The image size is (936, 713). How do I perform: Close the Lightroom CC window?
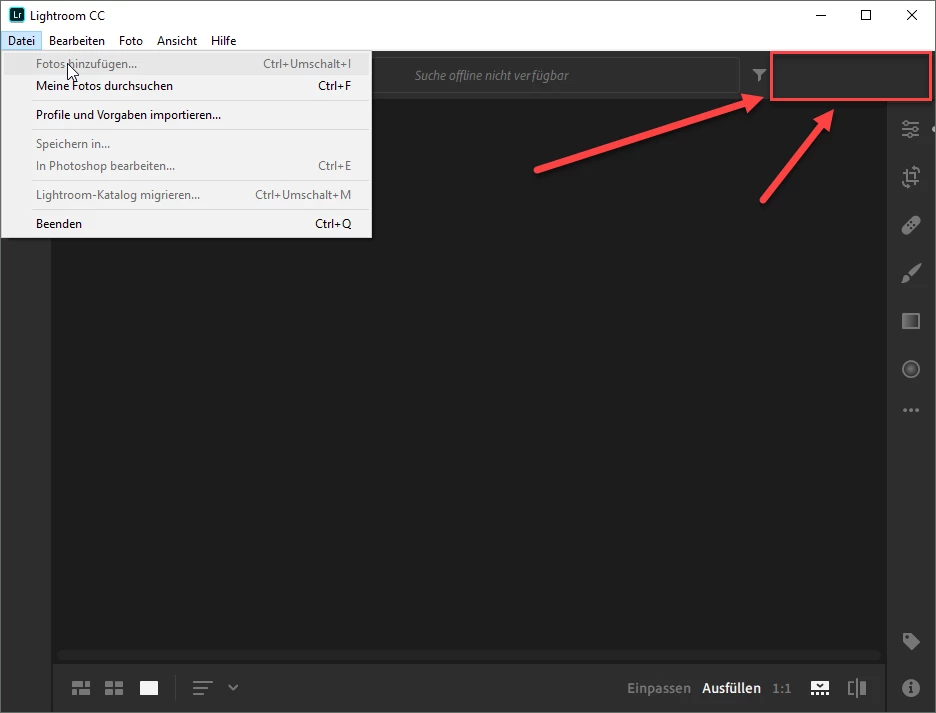tap(912, 15)
